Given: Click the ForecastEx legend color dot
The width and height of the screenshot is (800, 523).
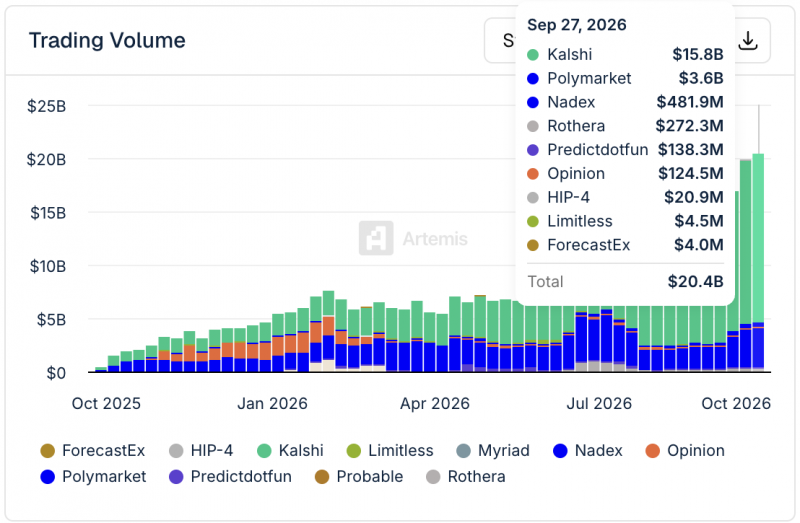Looking at the screenshot, I should [47, 451].
